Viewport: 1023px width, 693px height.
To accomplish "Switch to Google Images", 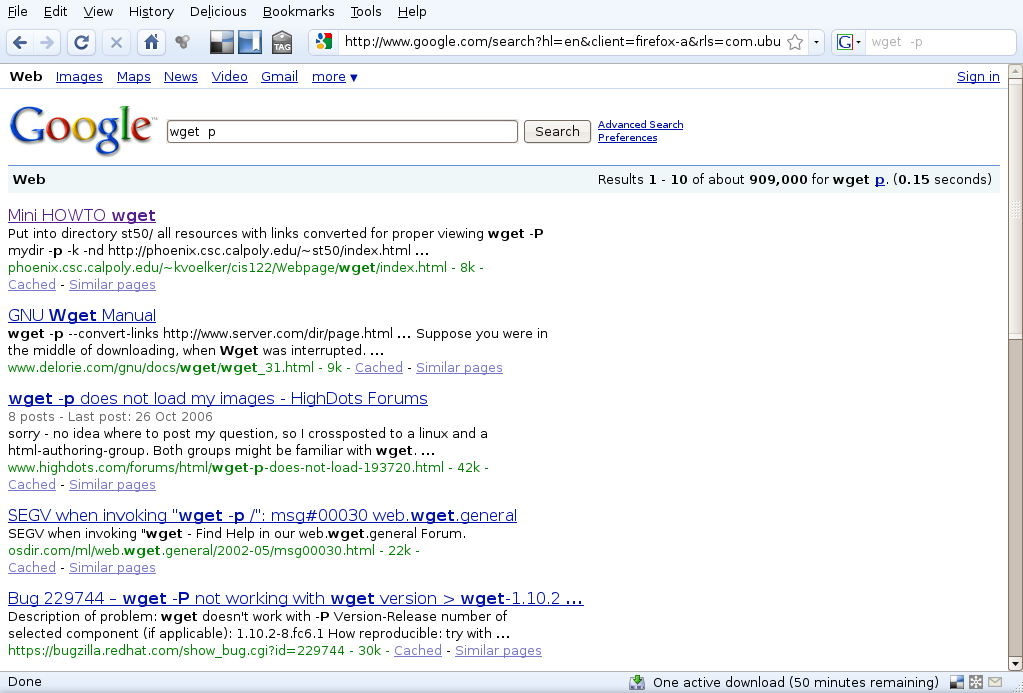I will point(79,77).
